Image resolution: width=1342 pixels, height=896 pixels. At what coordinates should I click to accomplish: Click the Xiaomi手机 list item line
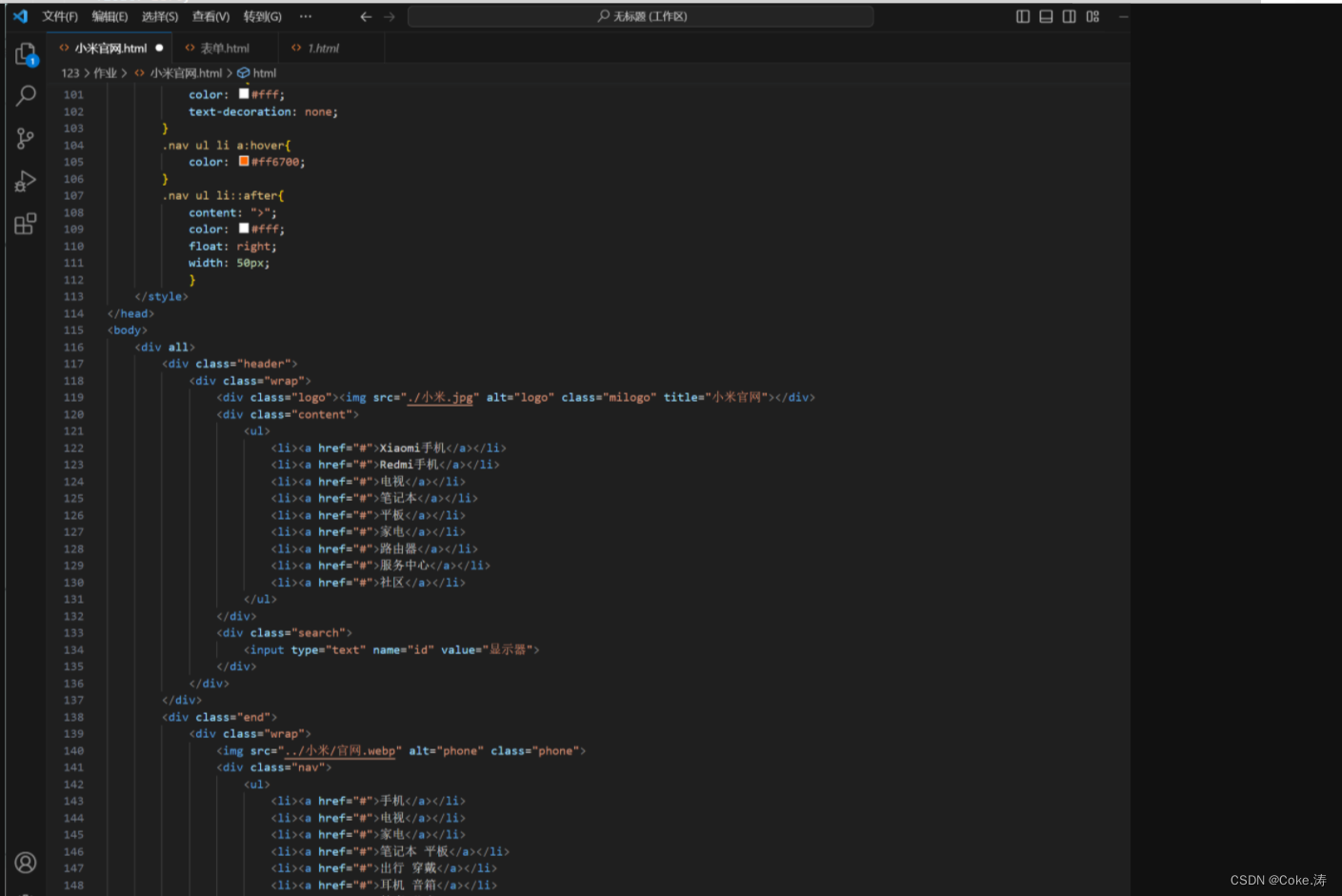389,448
